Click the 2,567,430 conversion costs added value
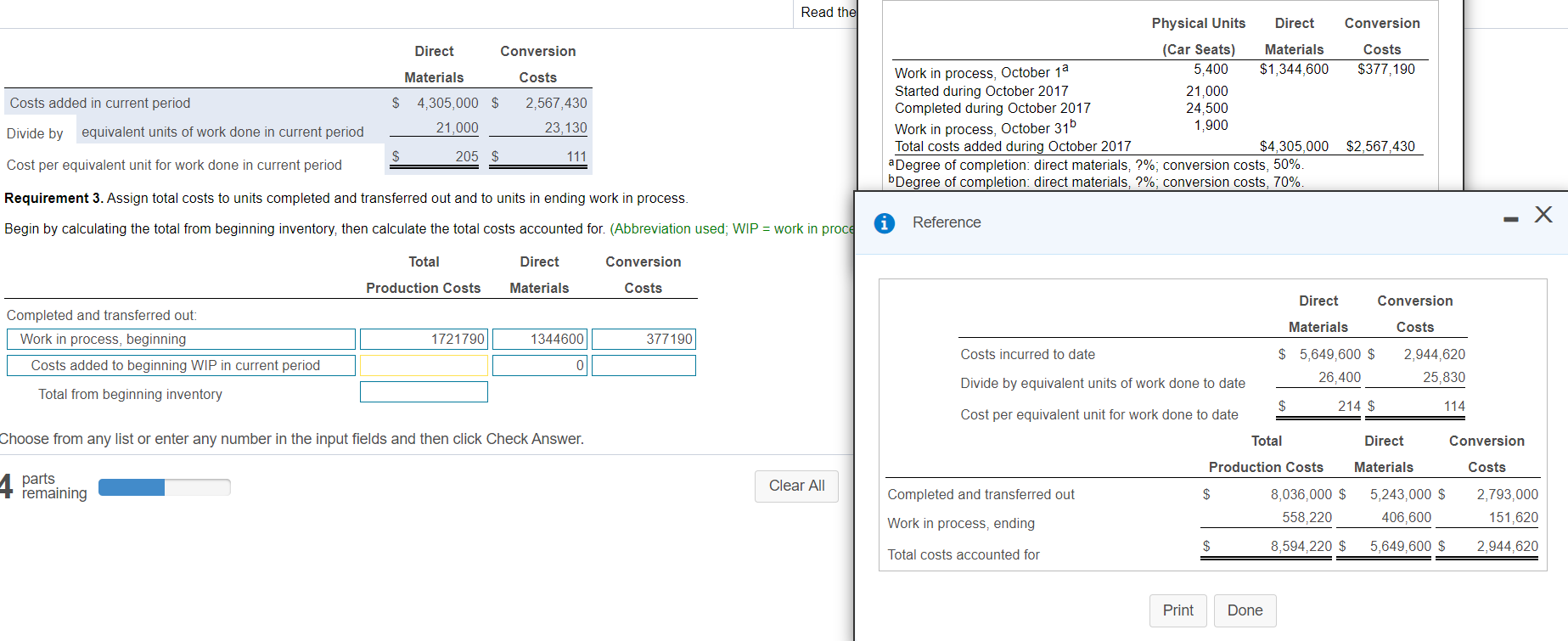Viewport: 1568px width, 641px height. pos(556,103)
